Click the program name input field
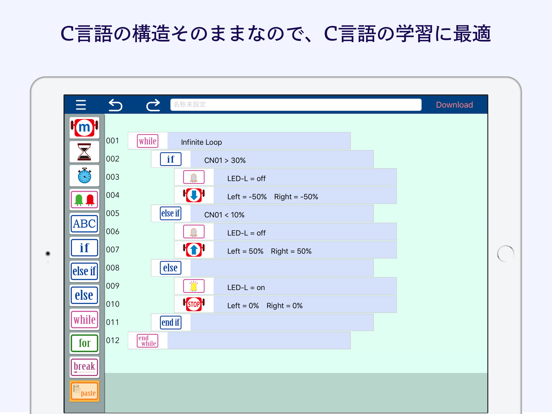The height and width of the screenshot is (414, 552). tap(296, 105)
